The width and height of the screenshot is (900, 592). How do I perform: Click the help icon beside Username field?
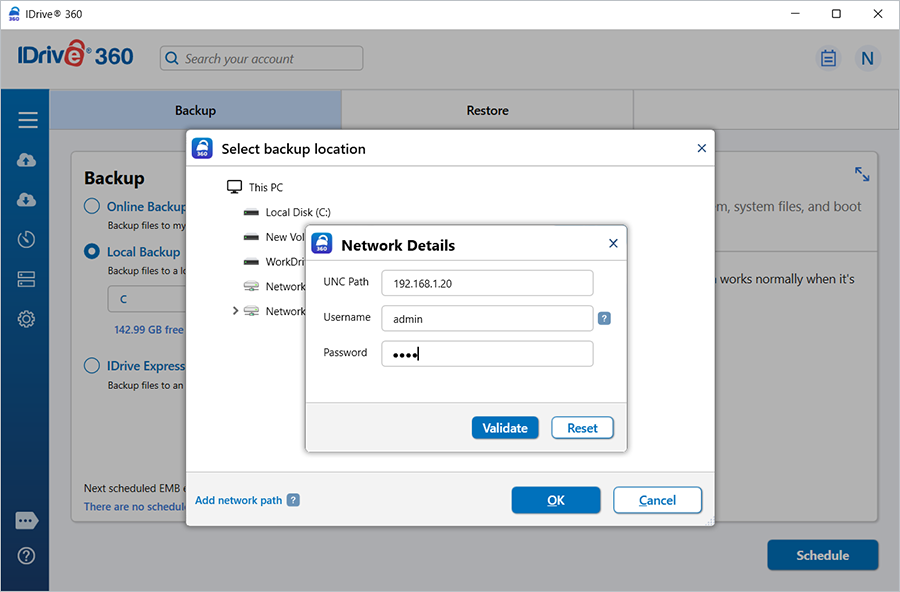click(604, 319)
